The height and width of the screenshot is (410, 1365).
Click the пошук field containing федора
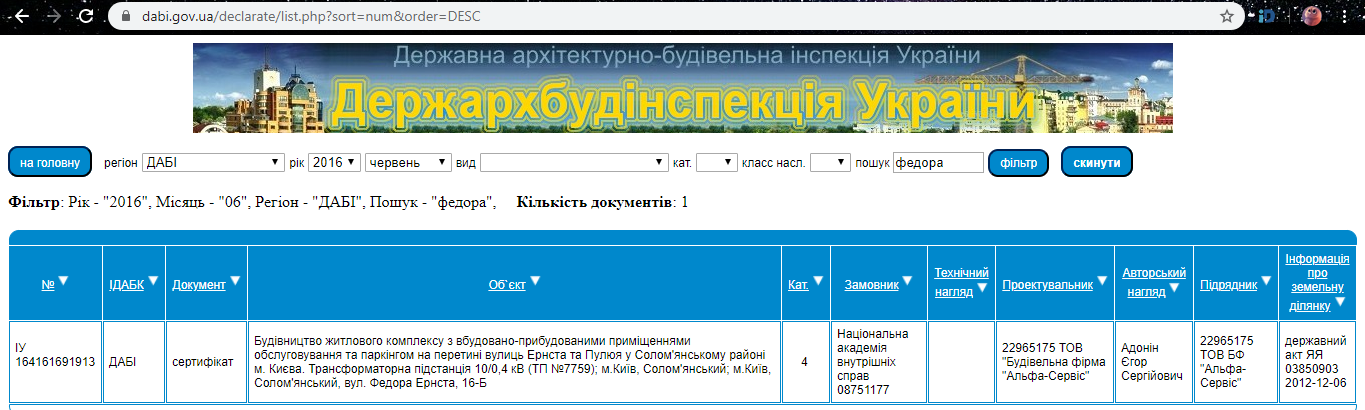[x=938, y=162]
